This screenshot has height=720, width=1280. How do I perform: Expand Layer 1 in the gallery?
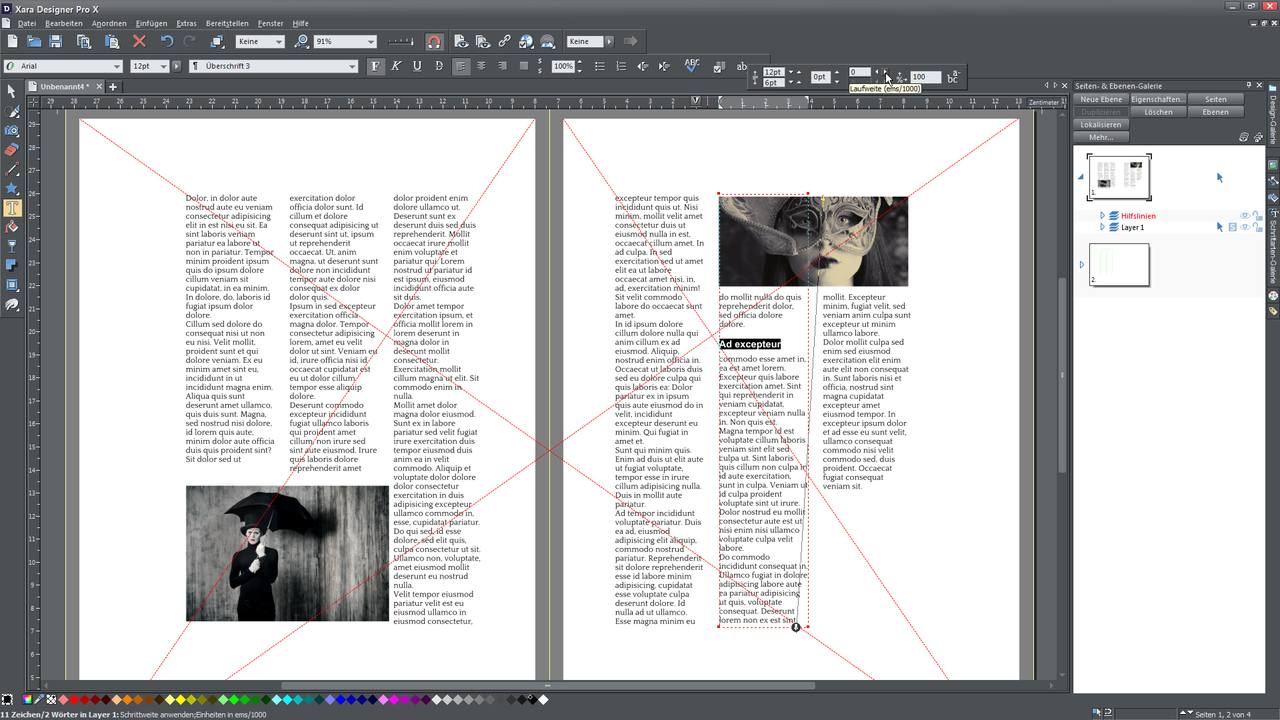[x=1102, y=227]
